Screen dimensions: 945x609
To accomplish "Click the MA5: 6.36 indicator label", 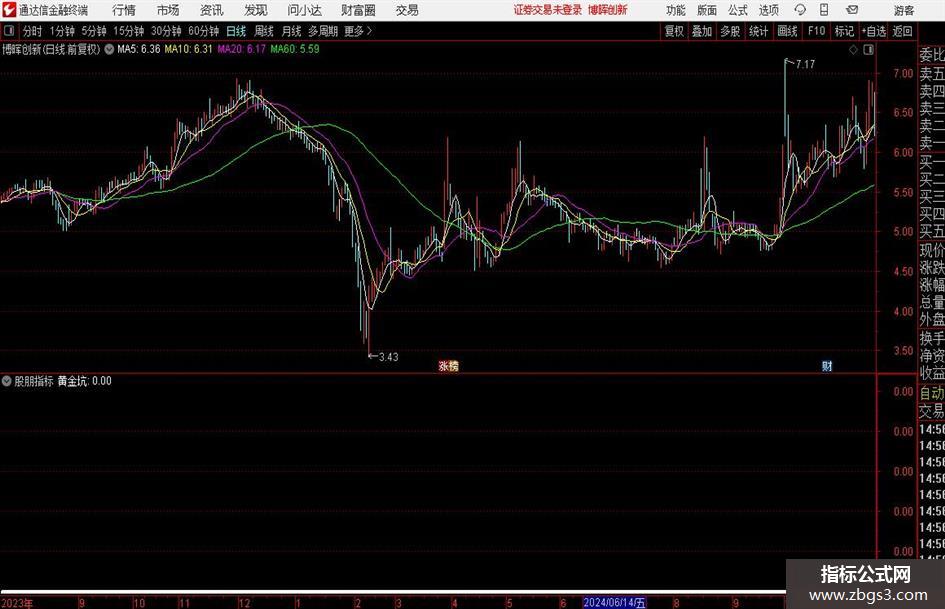I will (139, 49).
